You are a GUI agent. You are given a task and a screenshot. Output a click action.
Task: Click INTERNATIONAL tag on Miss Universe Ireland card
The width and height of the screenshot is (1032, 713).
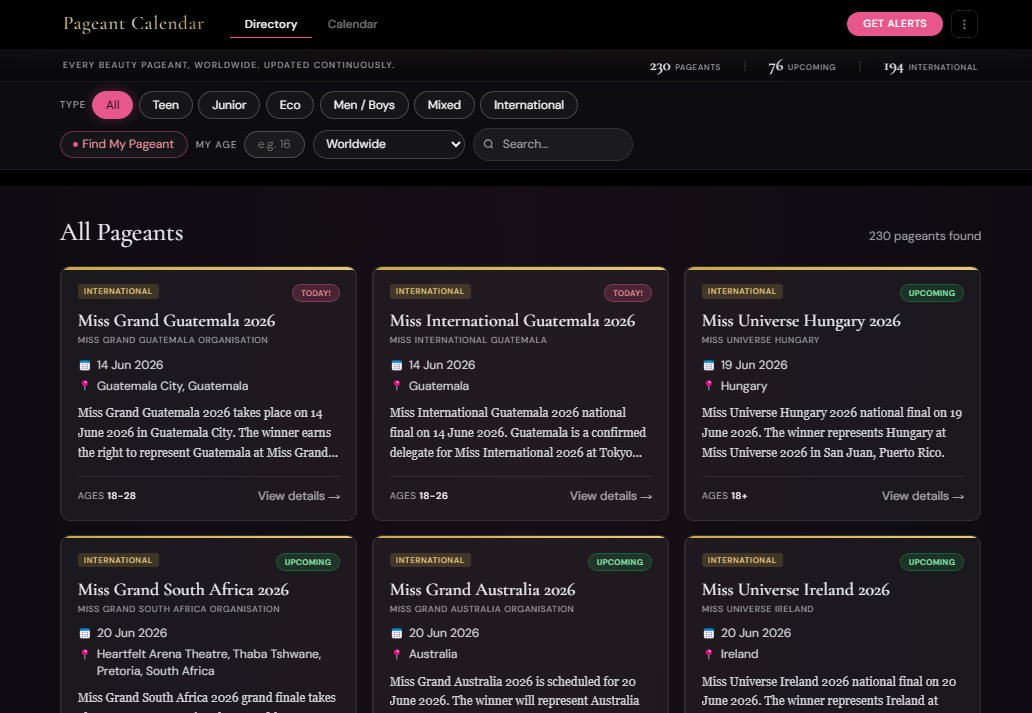[x=742, y=560]
